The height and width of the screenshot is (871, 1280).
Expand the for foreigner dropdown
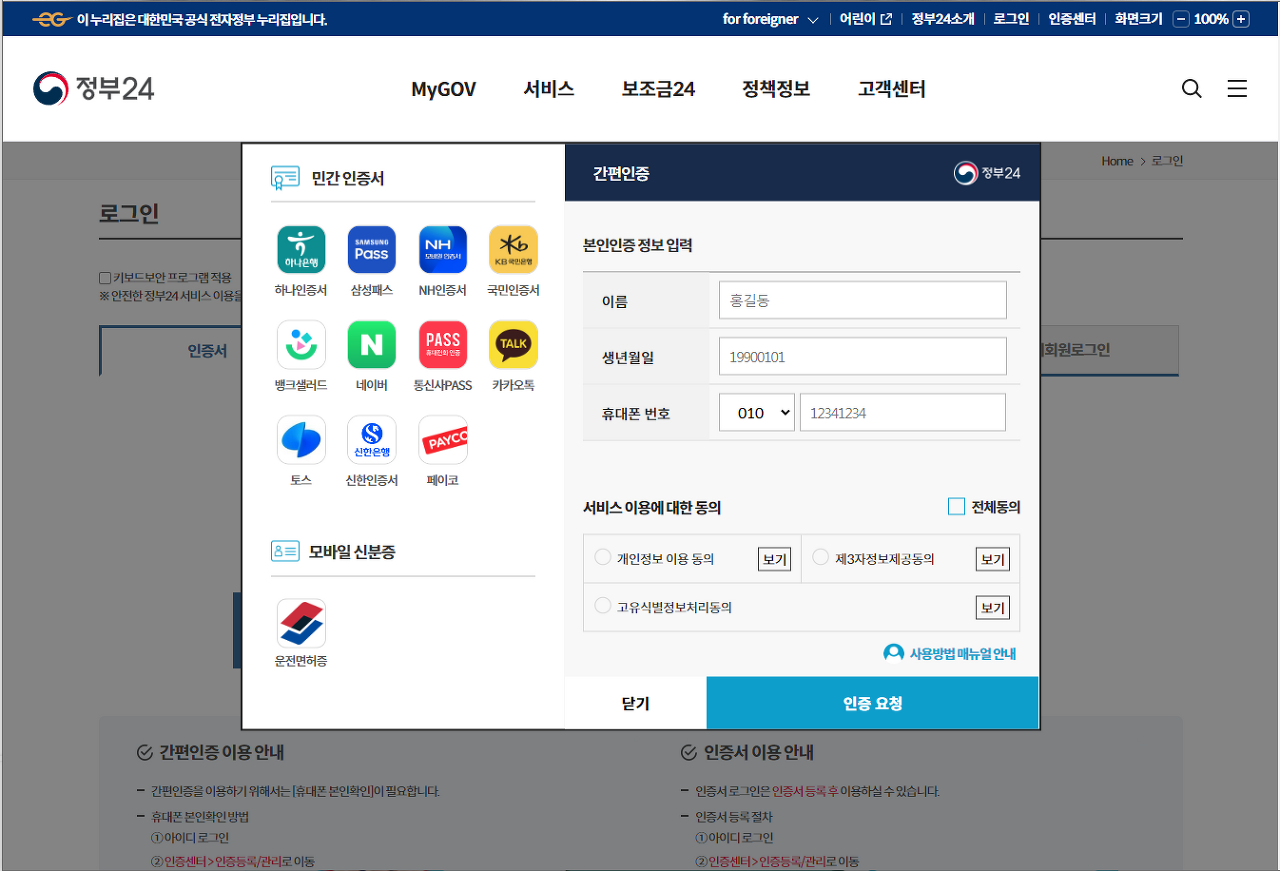point(770,19)
